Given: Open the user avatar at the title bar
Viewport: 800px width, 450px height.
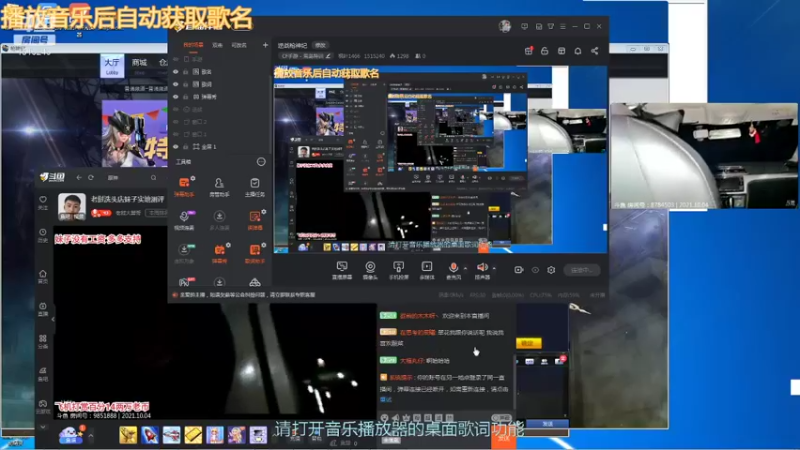Looking at the screenshot, I should click(x=505, y=26).
